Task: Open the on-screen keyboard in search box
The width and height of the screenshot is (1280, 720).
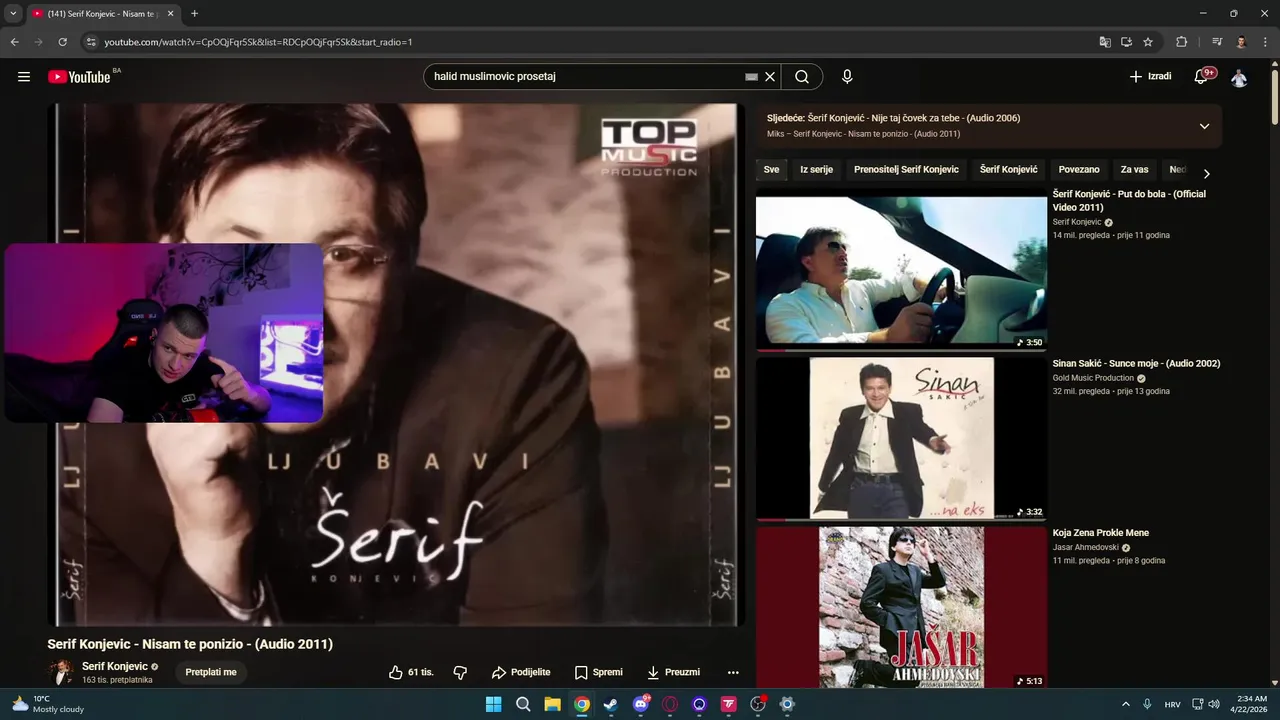Action: (752, 77)
